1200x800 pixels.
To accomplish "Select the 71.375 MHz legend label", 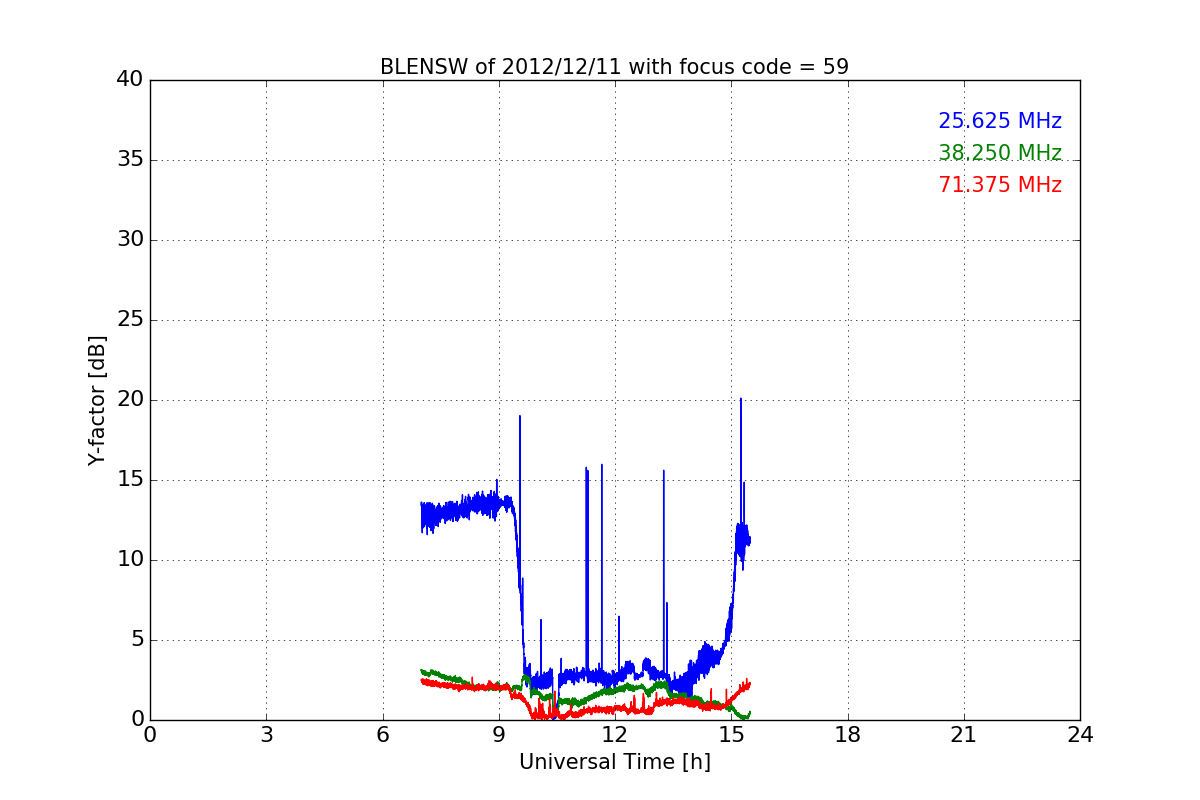I will coord(1000,185).
